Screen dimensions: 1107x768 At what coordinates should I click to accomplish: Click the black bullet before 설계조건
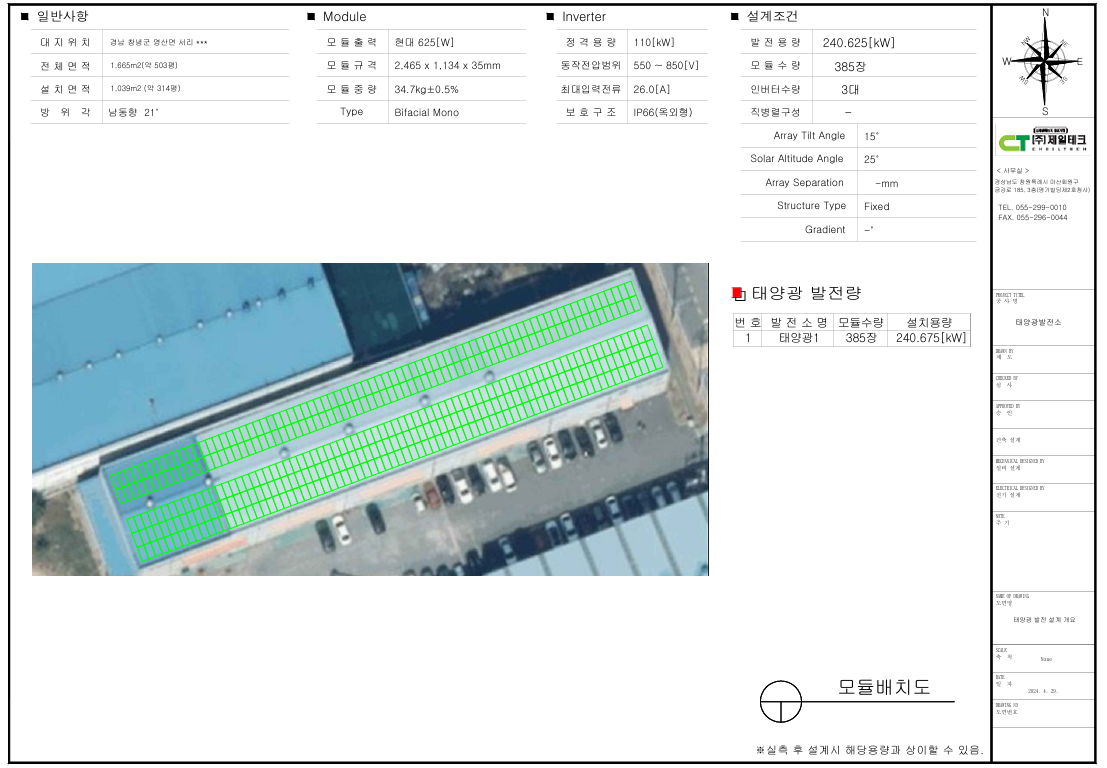coord(735,17)
